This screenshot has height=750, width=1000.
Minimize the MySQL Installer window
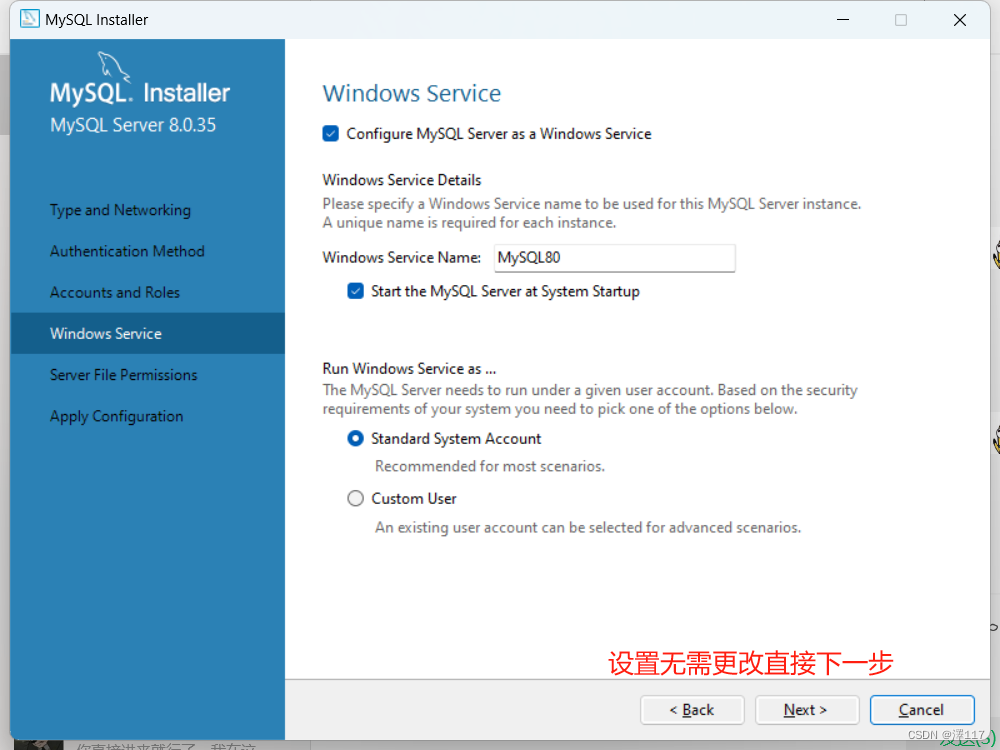coord(843,20)
